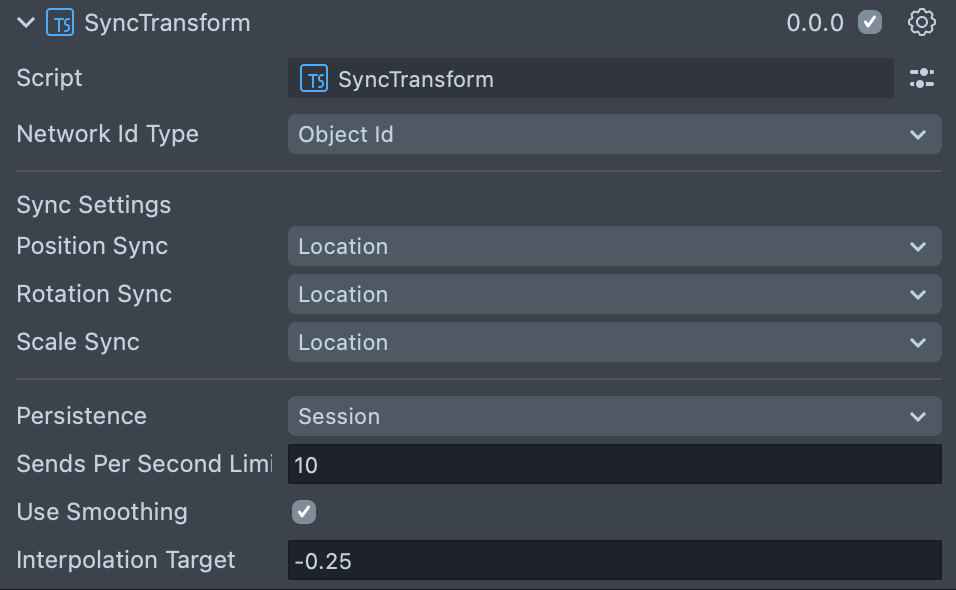This screenshot has width=956, height=590.
Task: Click the Persistence property label
Action: pos(82,416)
